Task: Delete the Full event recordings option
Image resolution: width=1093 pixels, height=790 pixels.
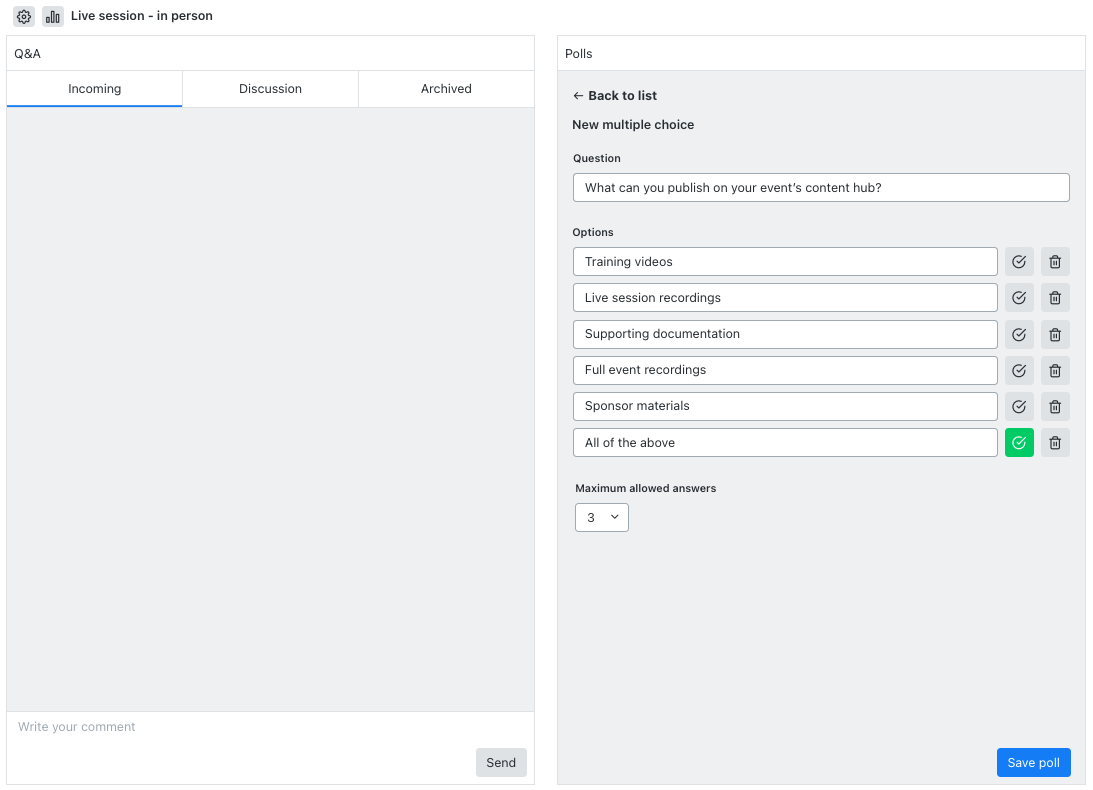Action: tap(1055, 370)
